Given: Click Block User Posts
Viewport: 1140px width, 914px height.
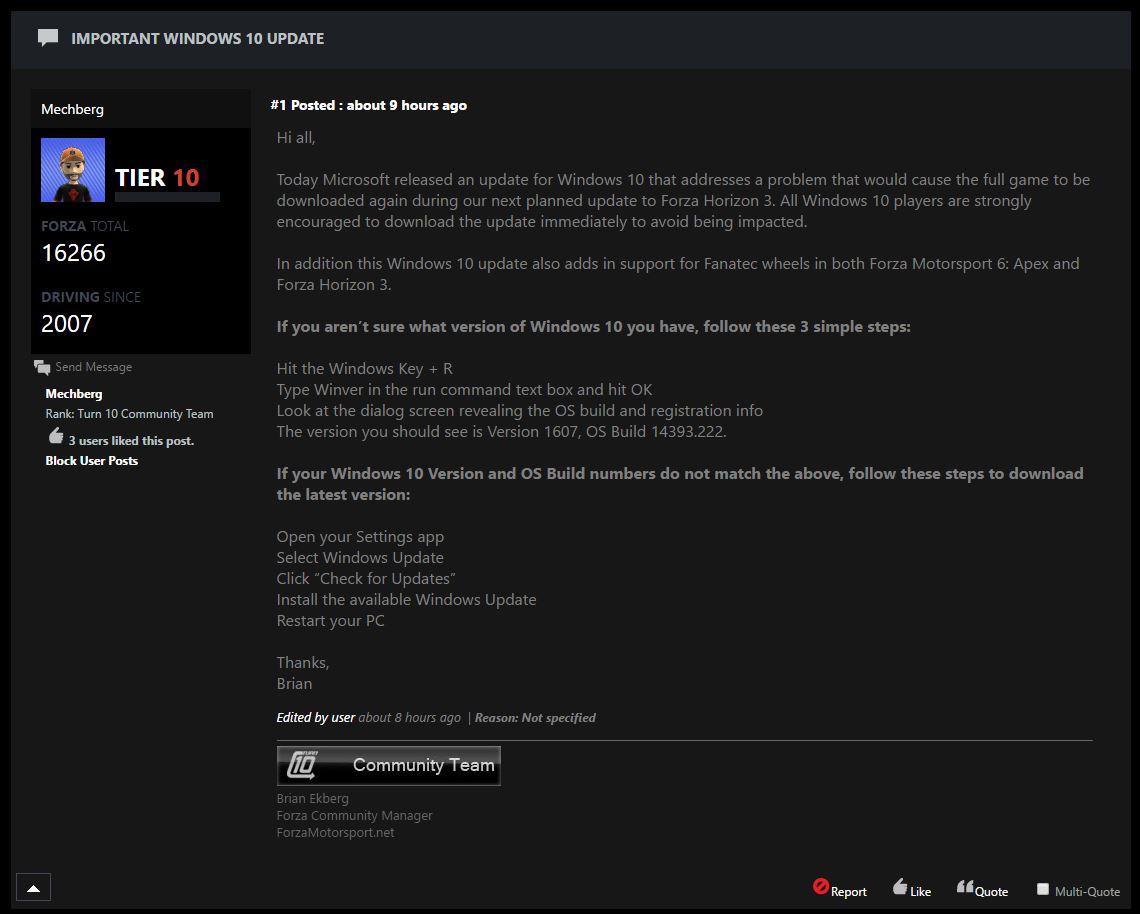Looking at the screenshot, I should pyautogui.click(x=92, y=460).
